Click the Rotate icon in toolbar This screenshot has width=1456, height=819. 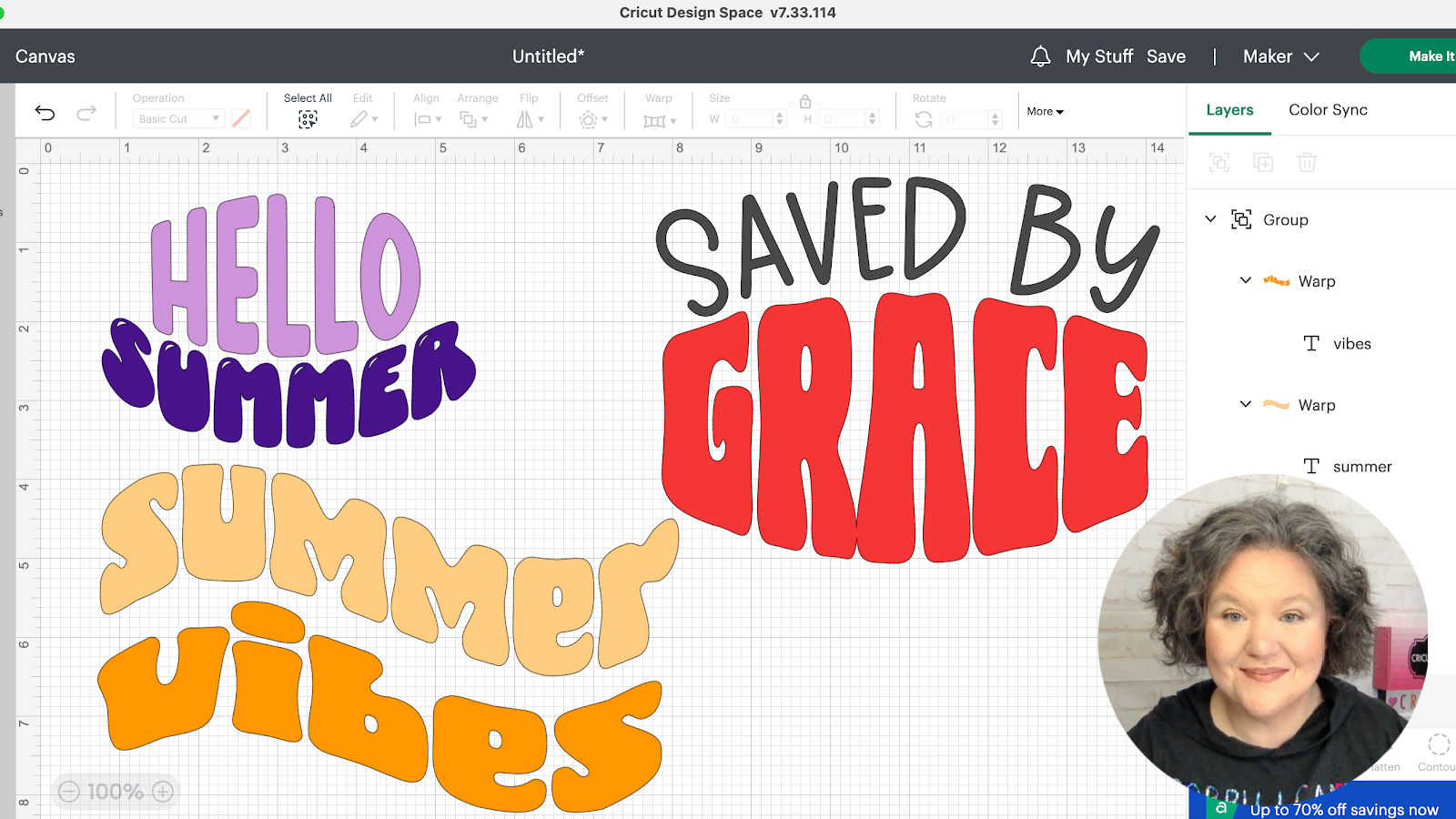point(924,119)
